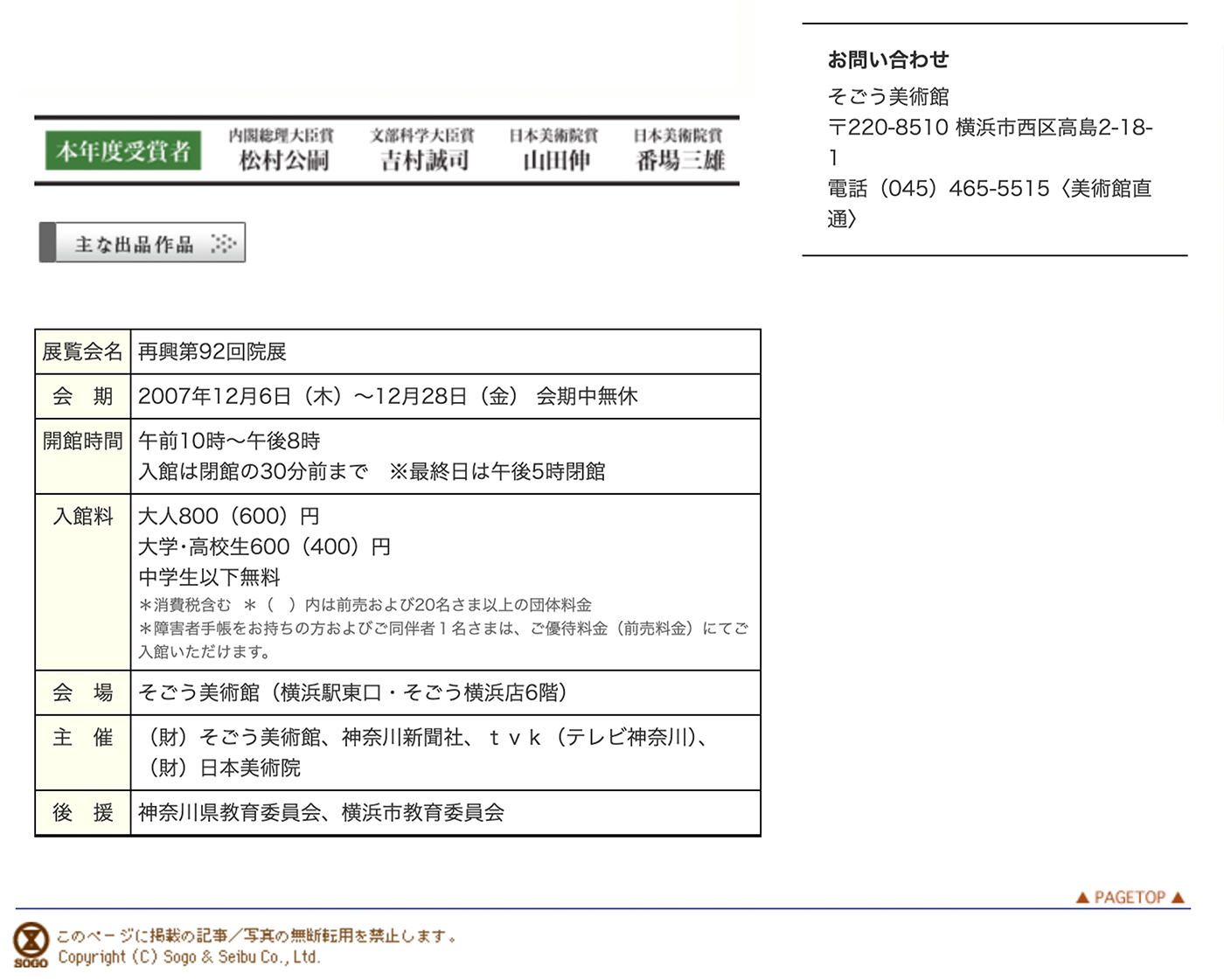Click the 主な出品作品 button
Image resolution: width=1224 pixels, height=980 pixels.
coord(143,243)
